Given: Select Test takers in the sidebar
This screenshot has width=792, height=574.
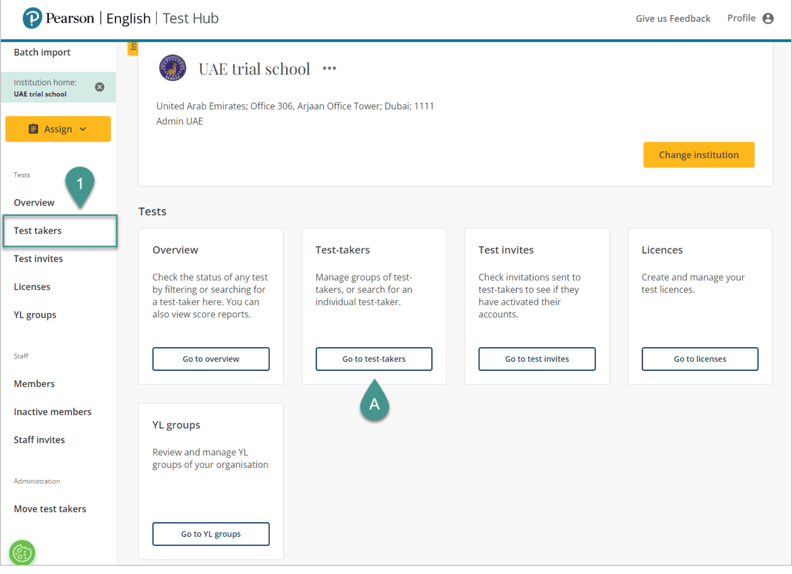Looking at the screenshot, I should [x=38, y=231].
